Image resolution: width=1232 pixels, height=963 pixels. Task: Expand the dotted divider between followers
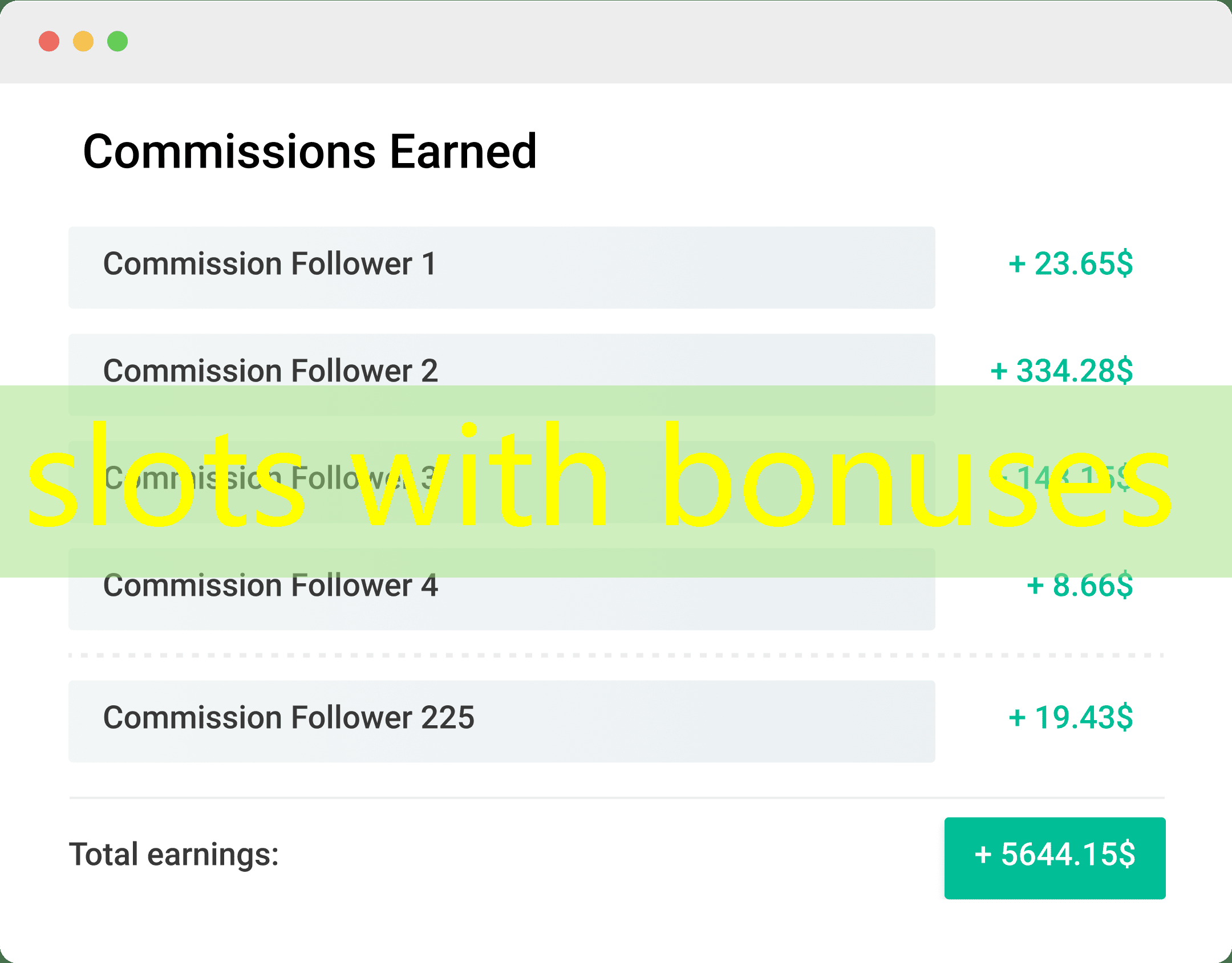pyautogui.click(x=616, y=655)
